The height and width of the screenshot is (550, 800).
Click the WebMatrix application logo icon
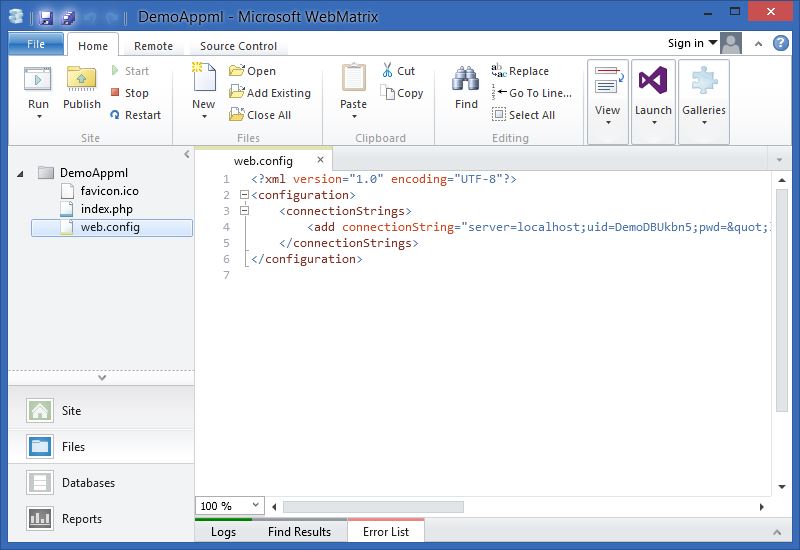coord(16,17)
